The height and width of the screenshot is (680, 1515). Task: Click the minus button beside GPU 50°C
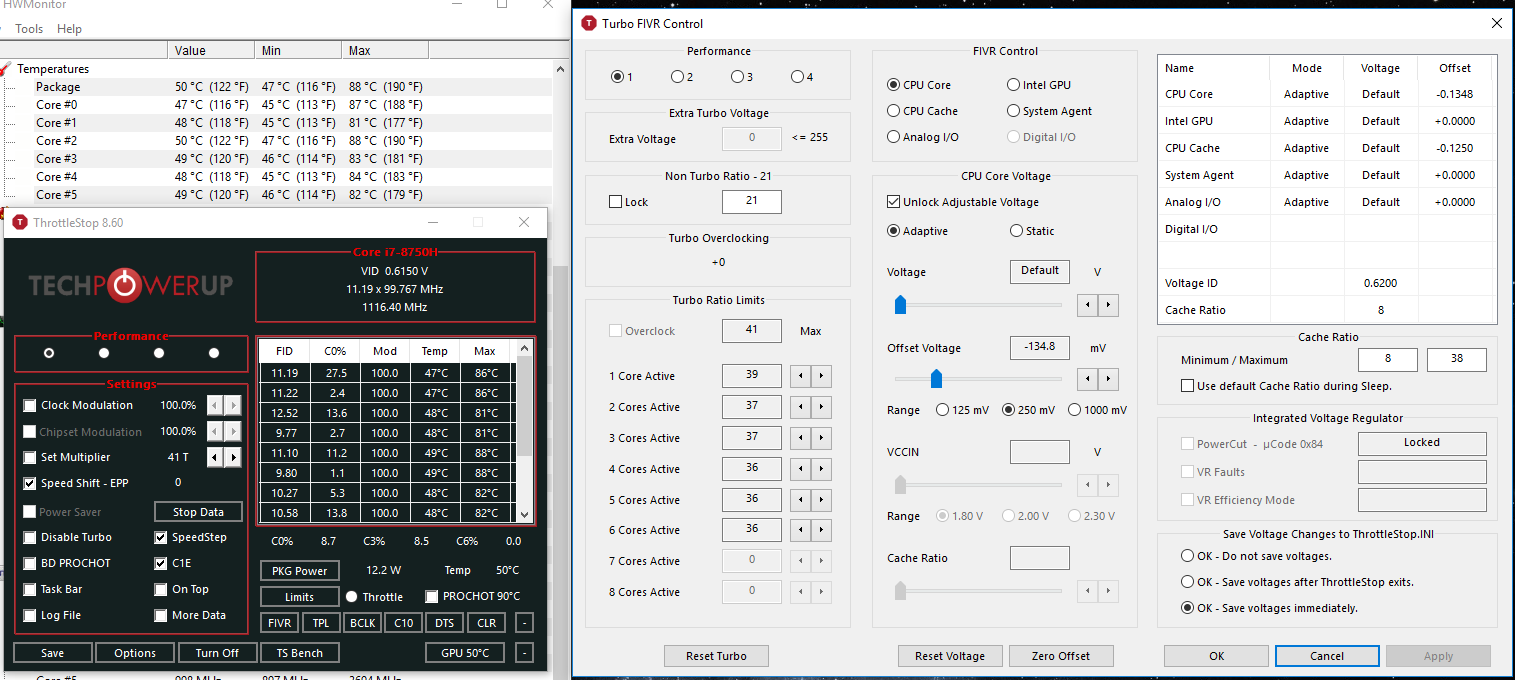(x=525, y=653)
